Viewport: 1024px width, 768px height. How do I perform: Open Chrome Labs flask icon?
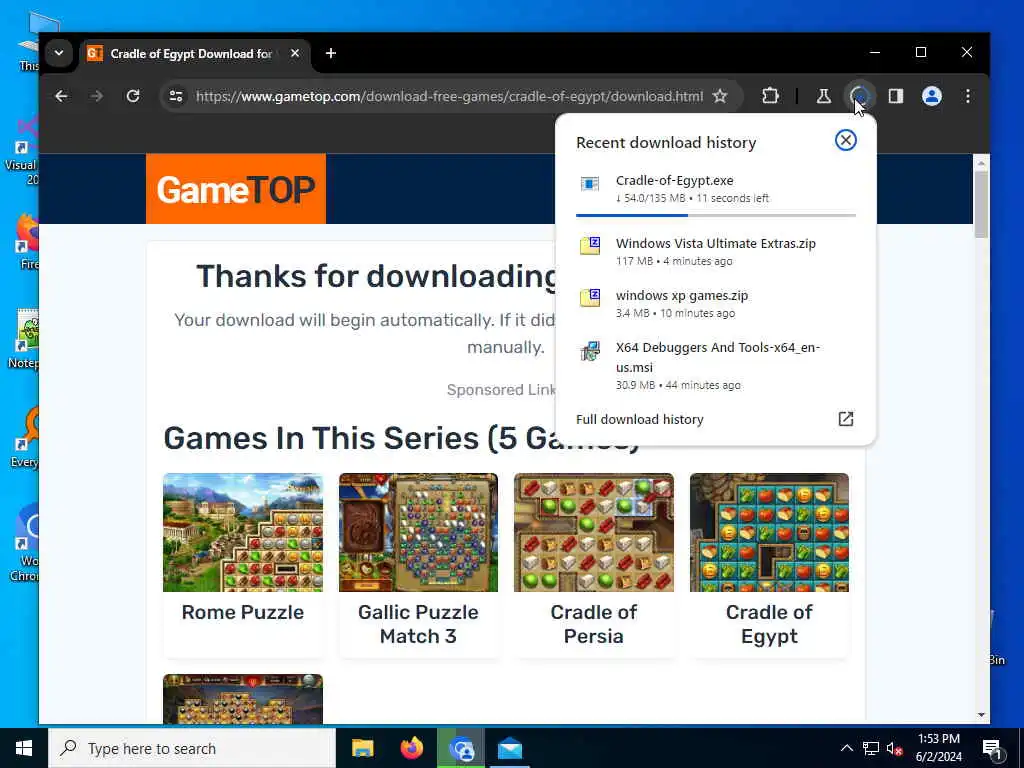coord(824,96)
